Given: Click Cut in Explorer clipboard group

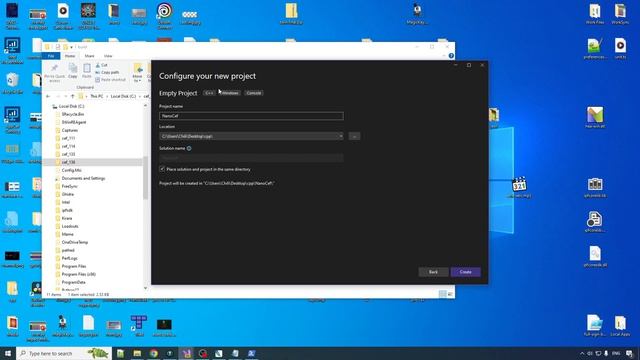Looking at the screenshot, I should (x=102, y=65).
